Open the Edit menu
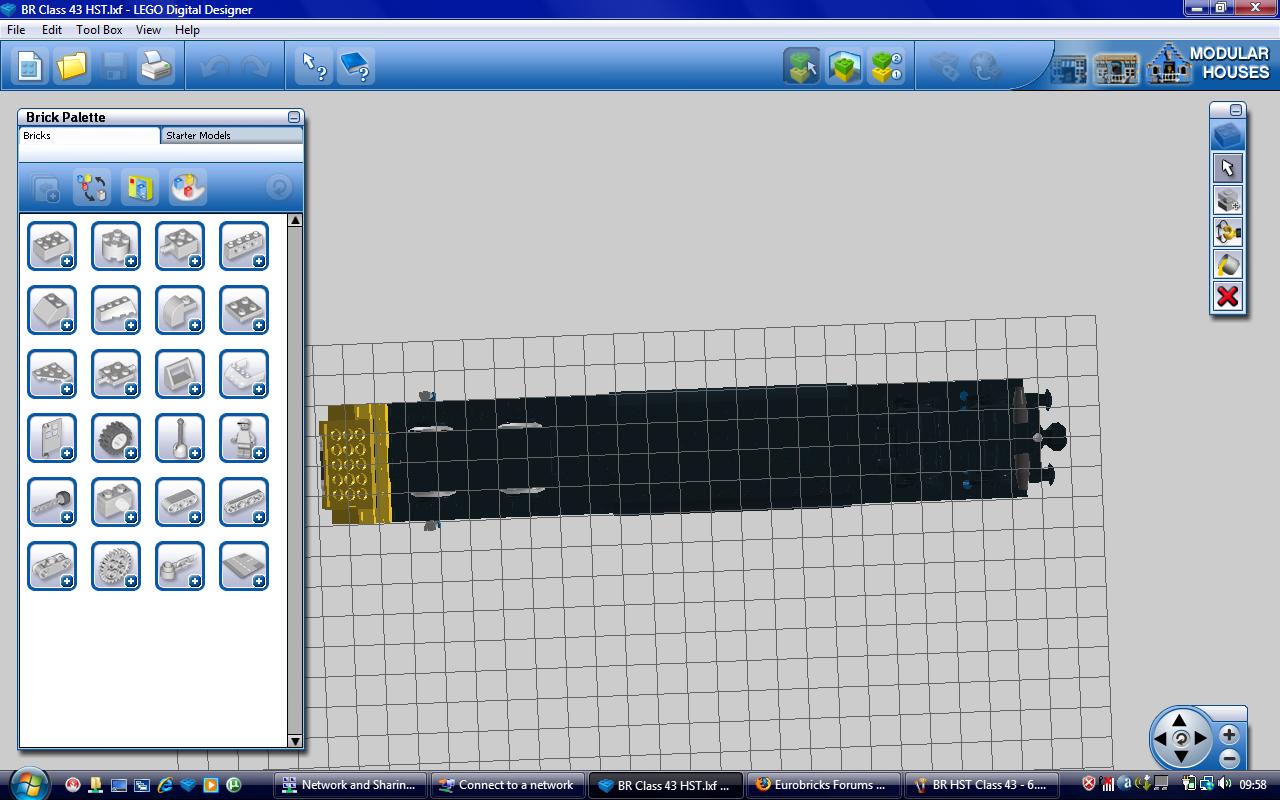 [51, 30]
